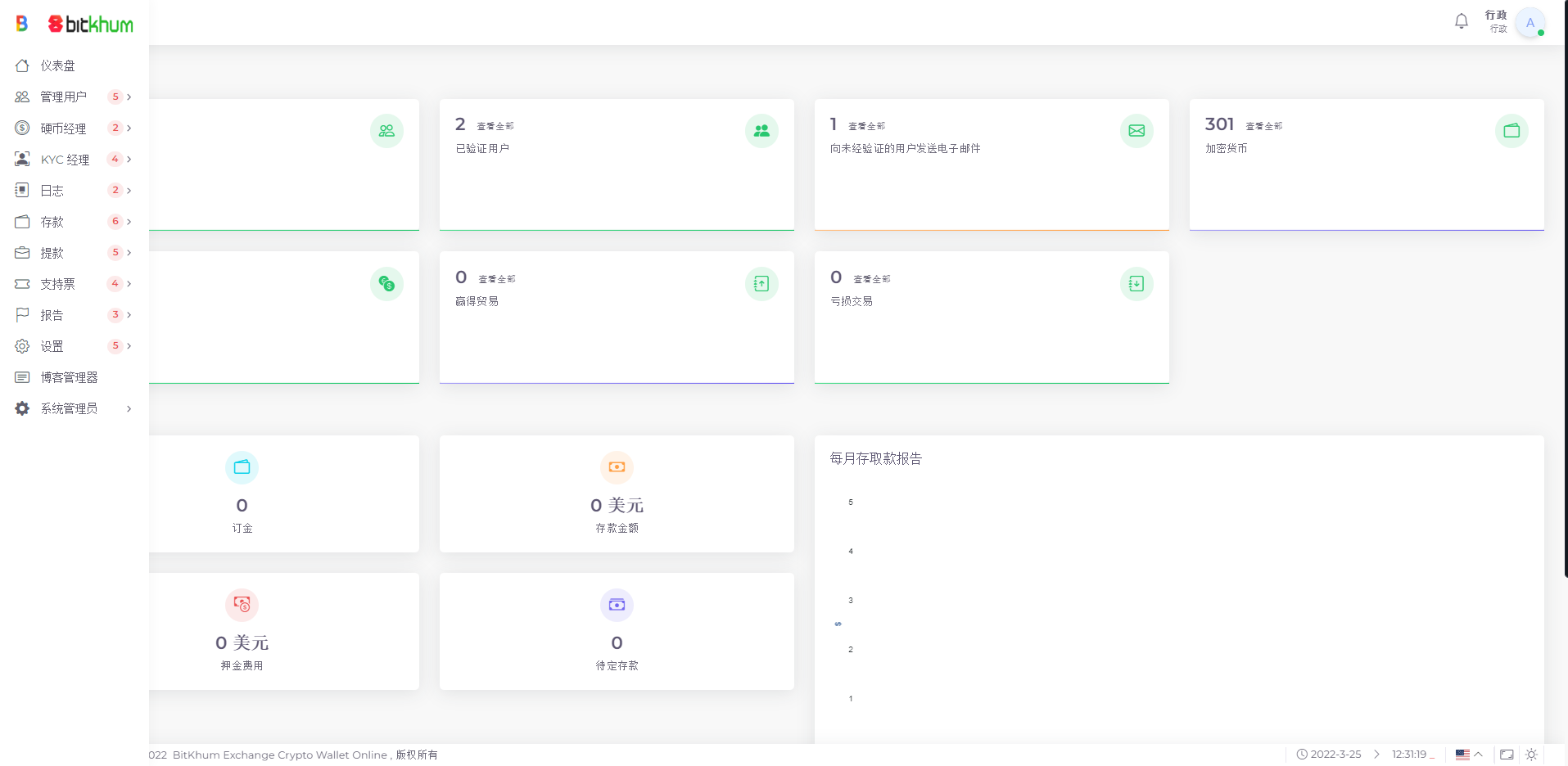The height and width of the screenshot is (766, 1568).
Task: Click the verified users green icon
Action: click(761, 131)
